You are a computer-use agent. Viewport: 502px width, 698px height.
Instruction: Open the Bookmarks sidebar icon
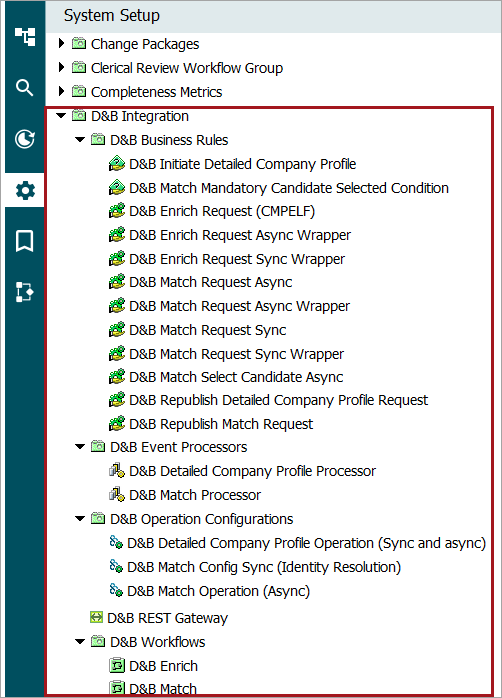[x=24, y=241]
